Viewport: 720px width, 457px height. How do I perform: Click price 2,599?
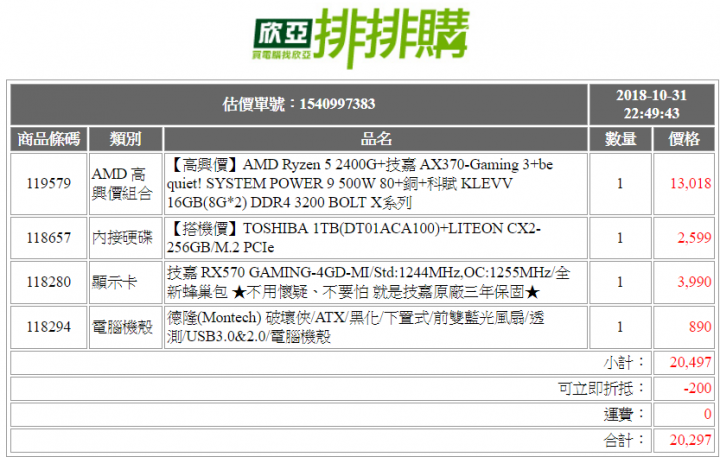694,238
